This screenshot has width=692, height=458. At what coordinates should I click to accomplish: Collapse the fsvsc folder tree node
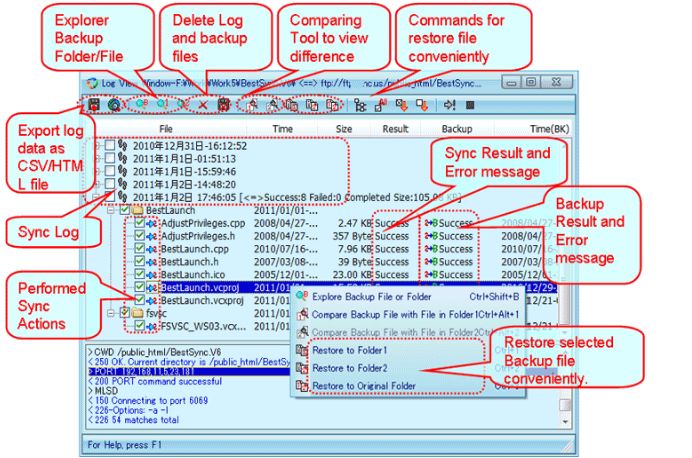coord(111,312)
